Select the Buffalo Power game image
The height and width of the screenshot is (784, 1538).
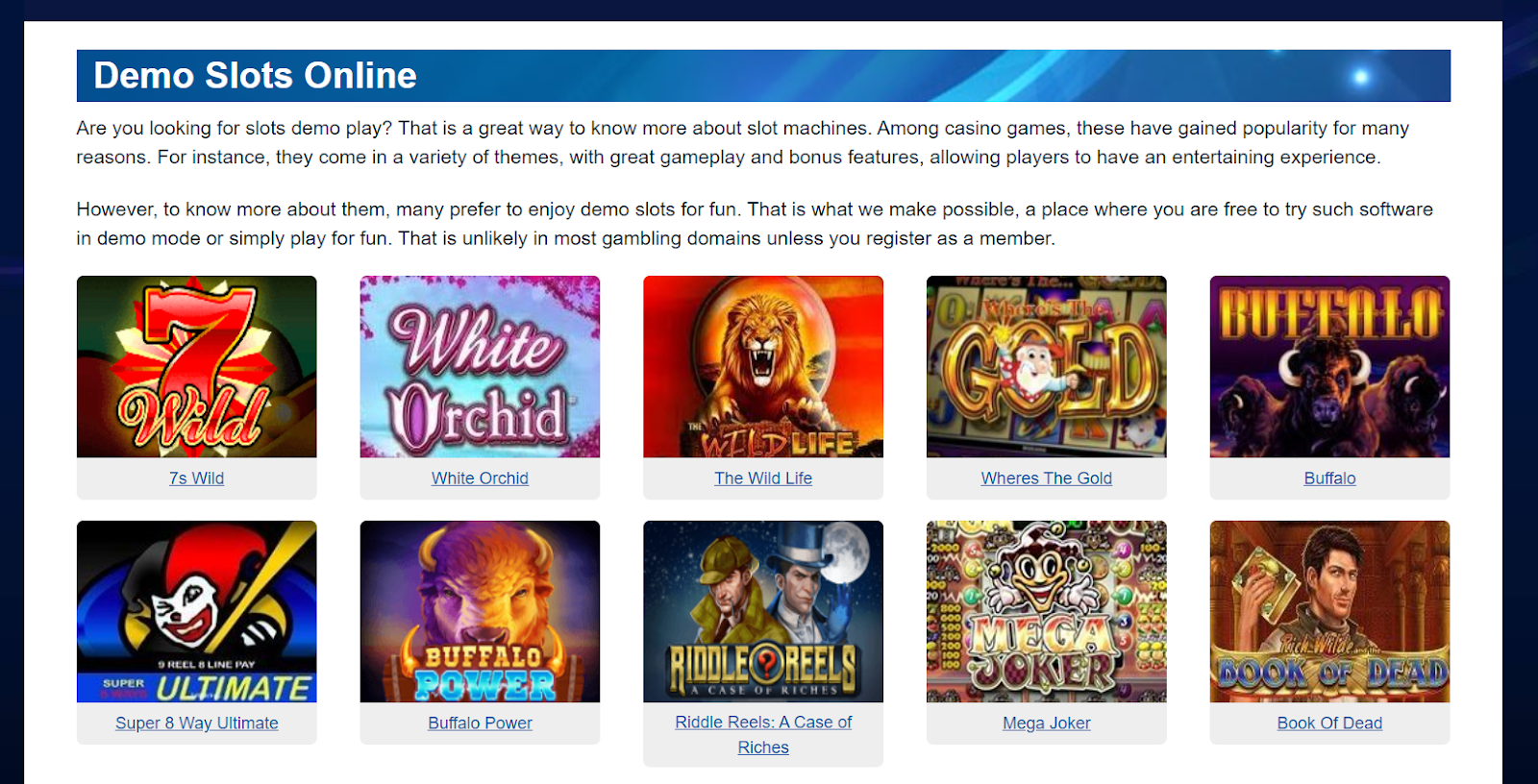click(480, 611)
